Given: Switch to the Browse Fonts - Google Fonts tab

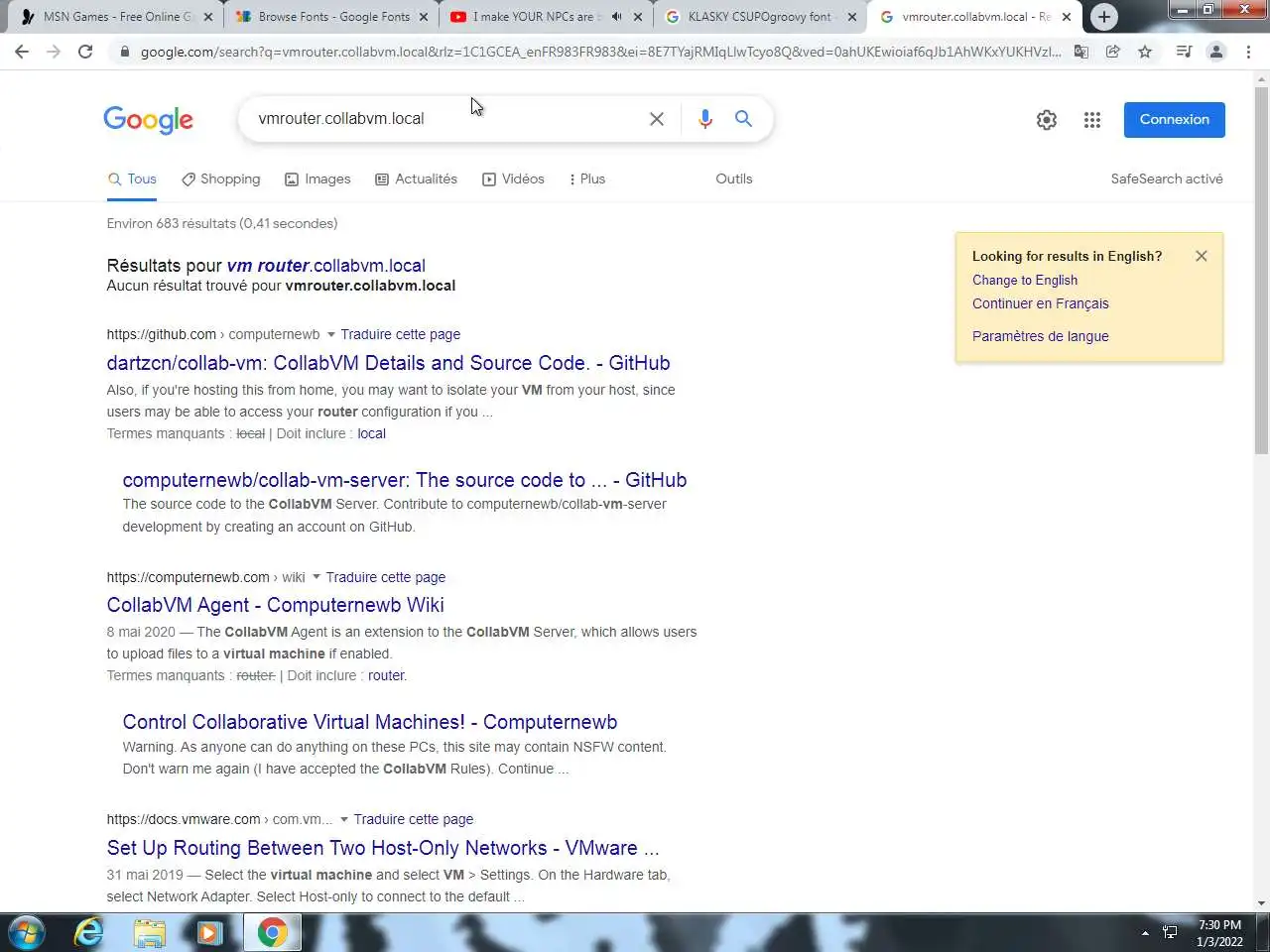Looking at the screenshot, I should pos(331,17).
